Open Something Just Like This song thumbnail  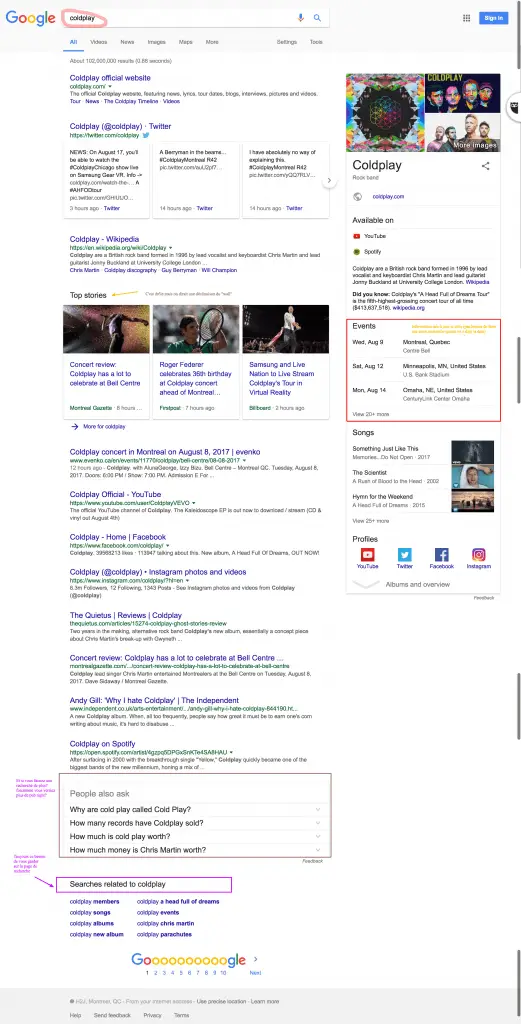pyautogui.click(x=472, y=452)
